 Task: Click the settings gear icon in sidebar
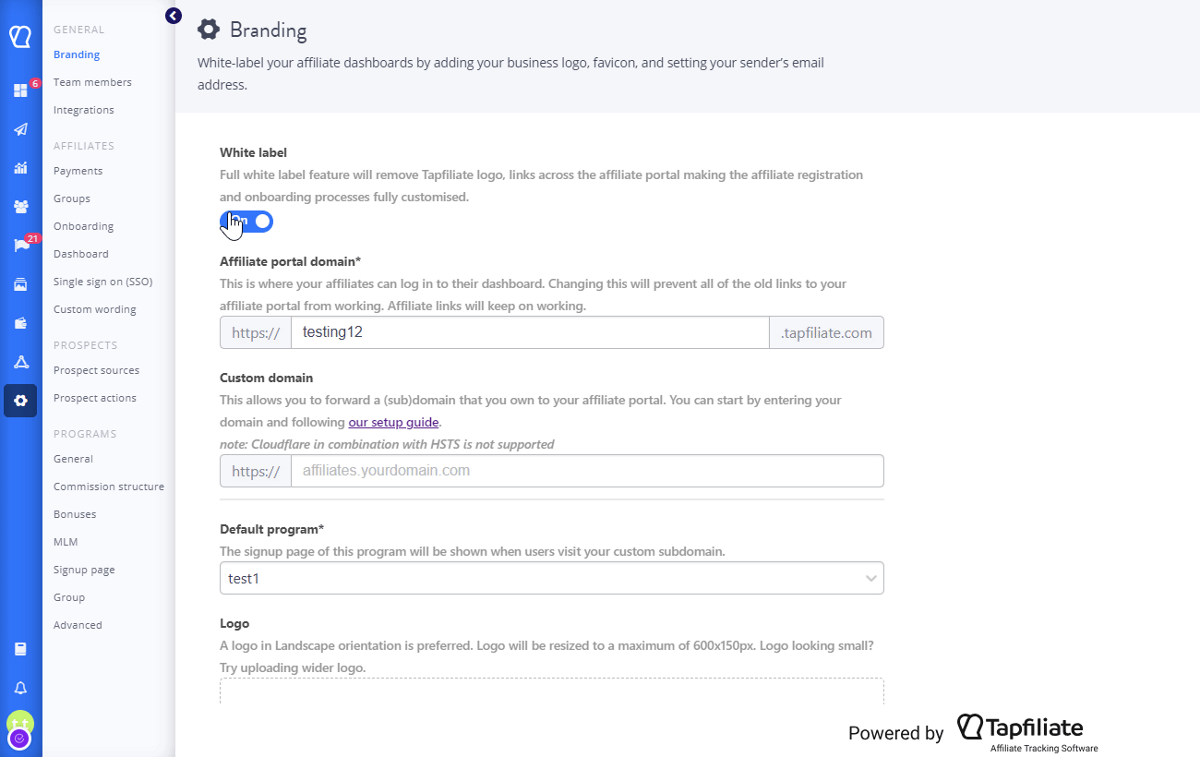click(x=20, y=401)
